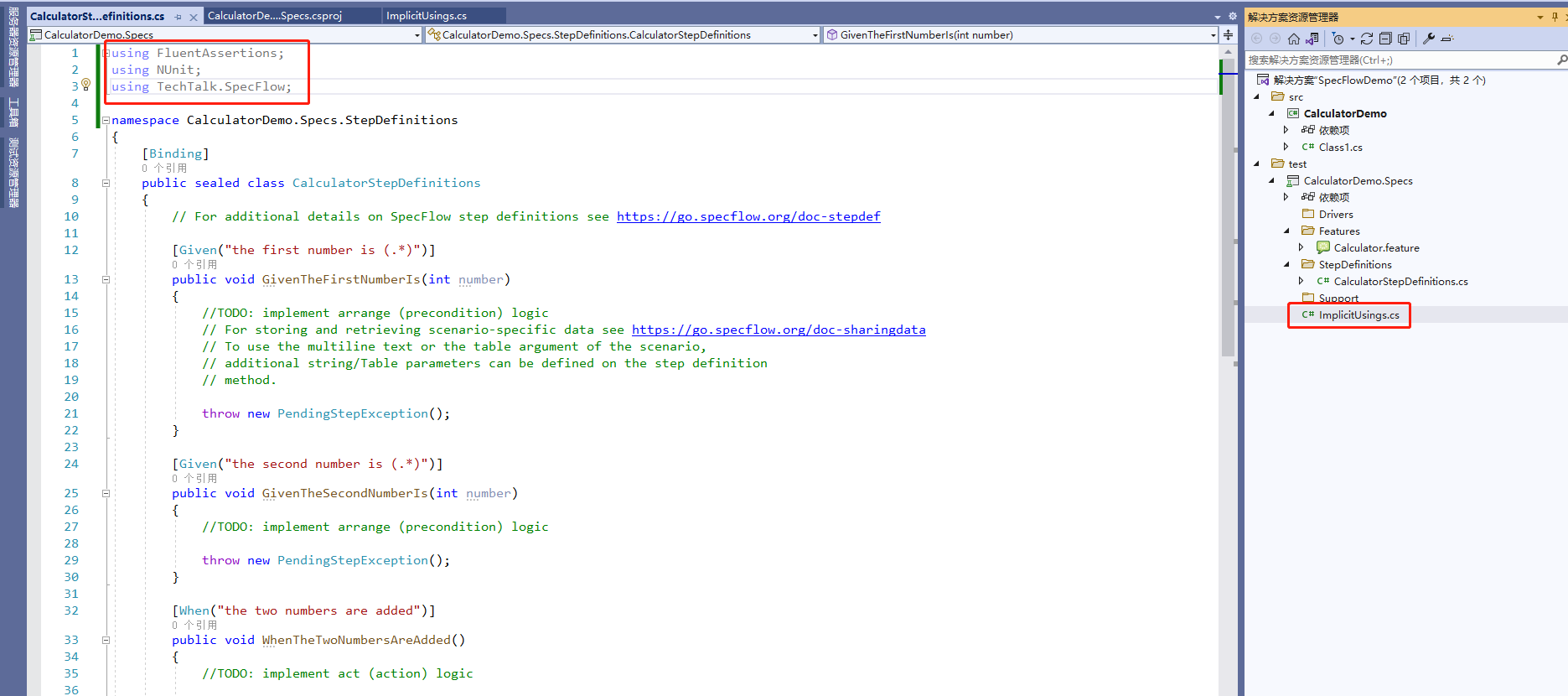Collapse the using directives block at line 1
This screenshot has width=1568, height=696.
(x=106, y=53)
